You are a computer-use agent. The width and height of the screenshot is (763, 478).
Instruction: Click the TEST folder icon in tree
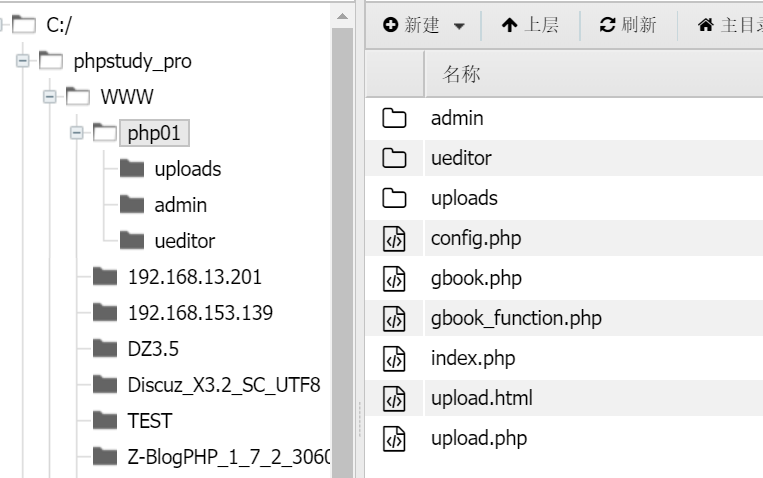105,420
